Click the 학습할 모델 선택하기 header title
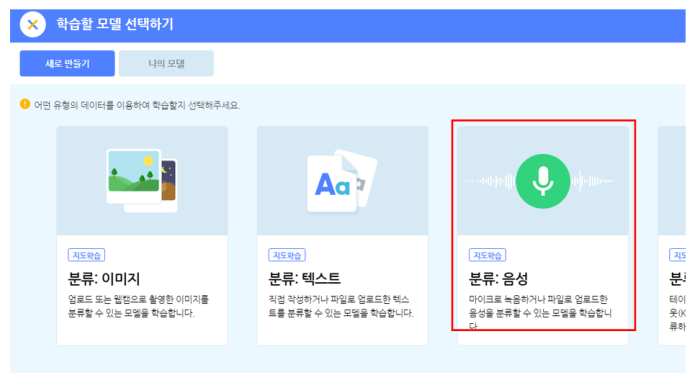Image resolution: width=700 pixels, height=380 pixels. click(115, 24)
